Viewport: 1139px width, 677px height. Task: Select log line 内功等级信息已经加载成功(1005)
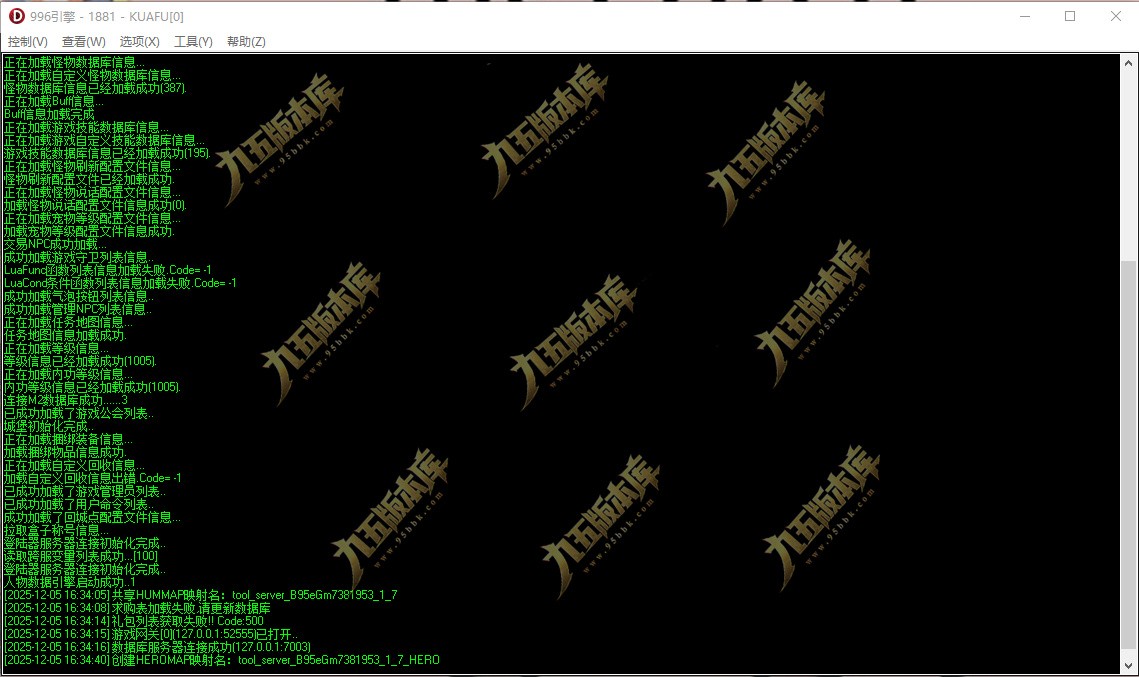92,387
